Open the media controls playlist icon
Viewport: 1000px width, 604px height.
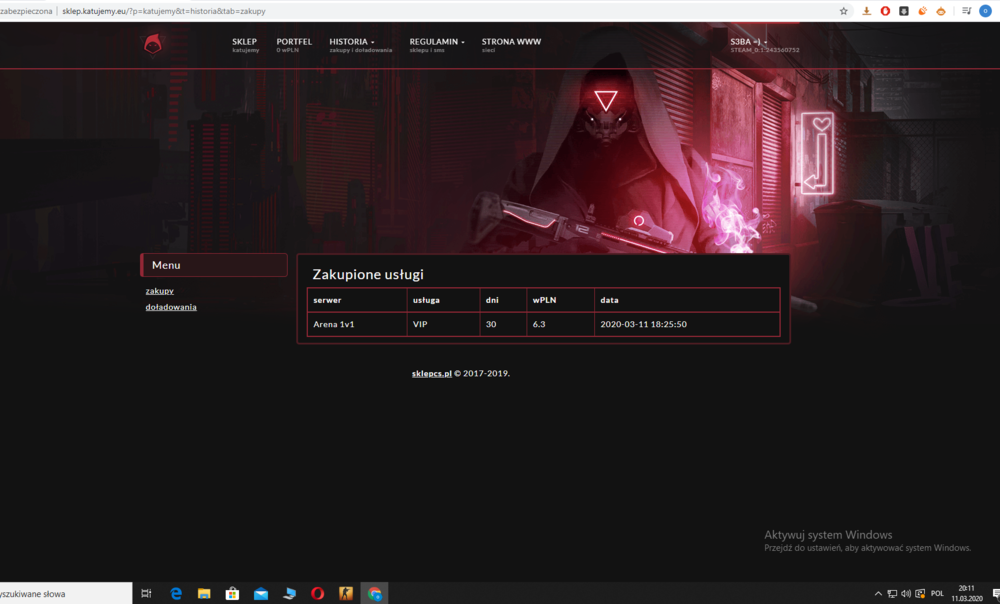[966, 11]
